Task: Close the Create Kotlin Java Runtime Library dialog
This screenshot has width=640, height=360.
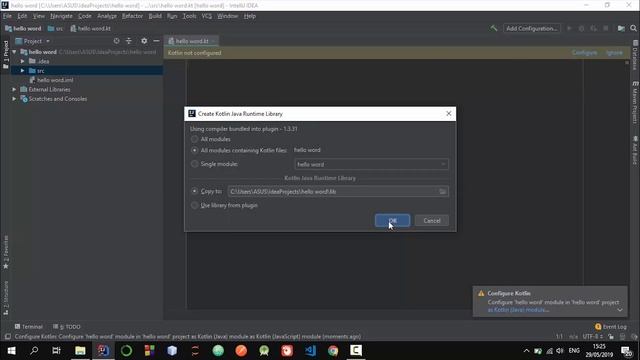Action: (449, 113)
